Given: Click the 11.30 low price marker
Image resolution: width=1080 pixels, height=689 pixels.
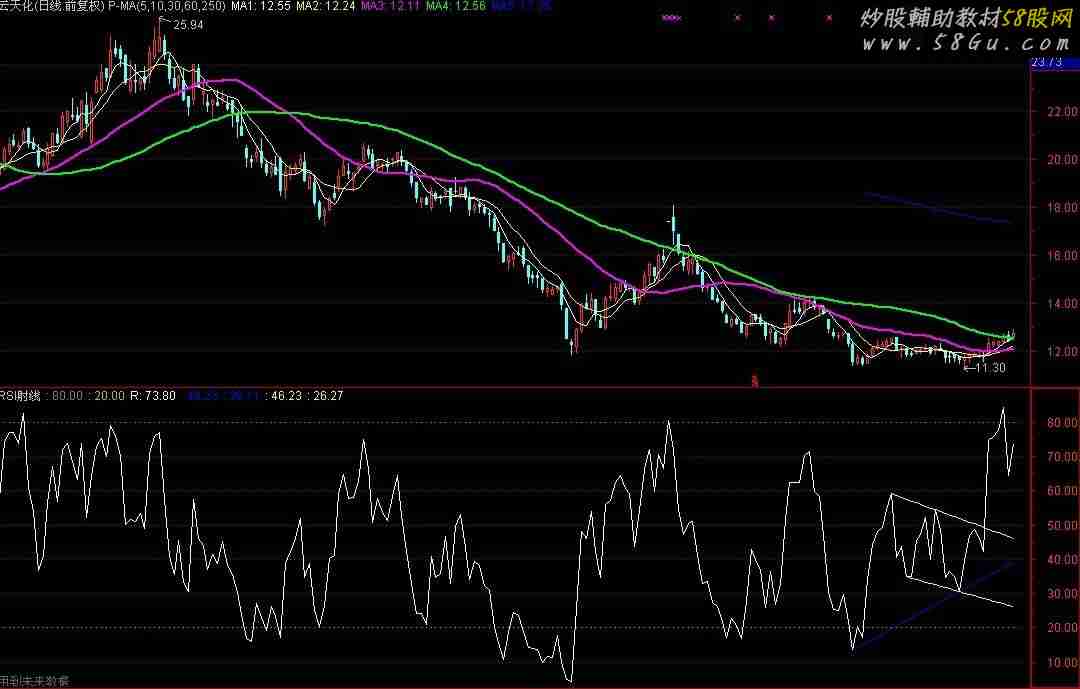Looking at the screenshot, I should point(990,368).
